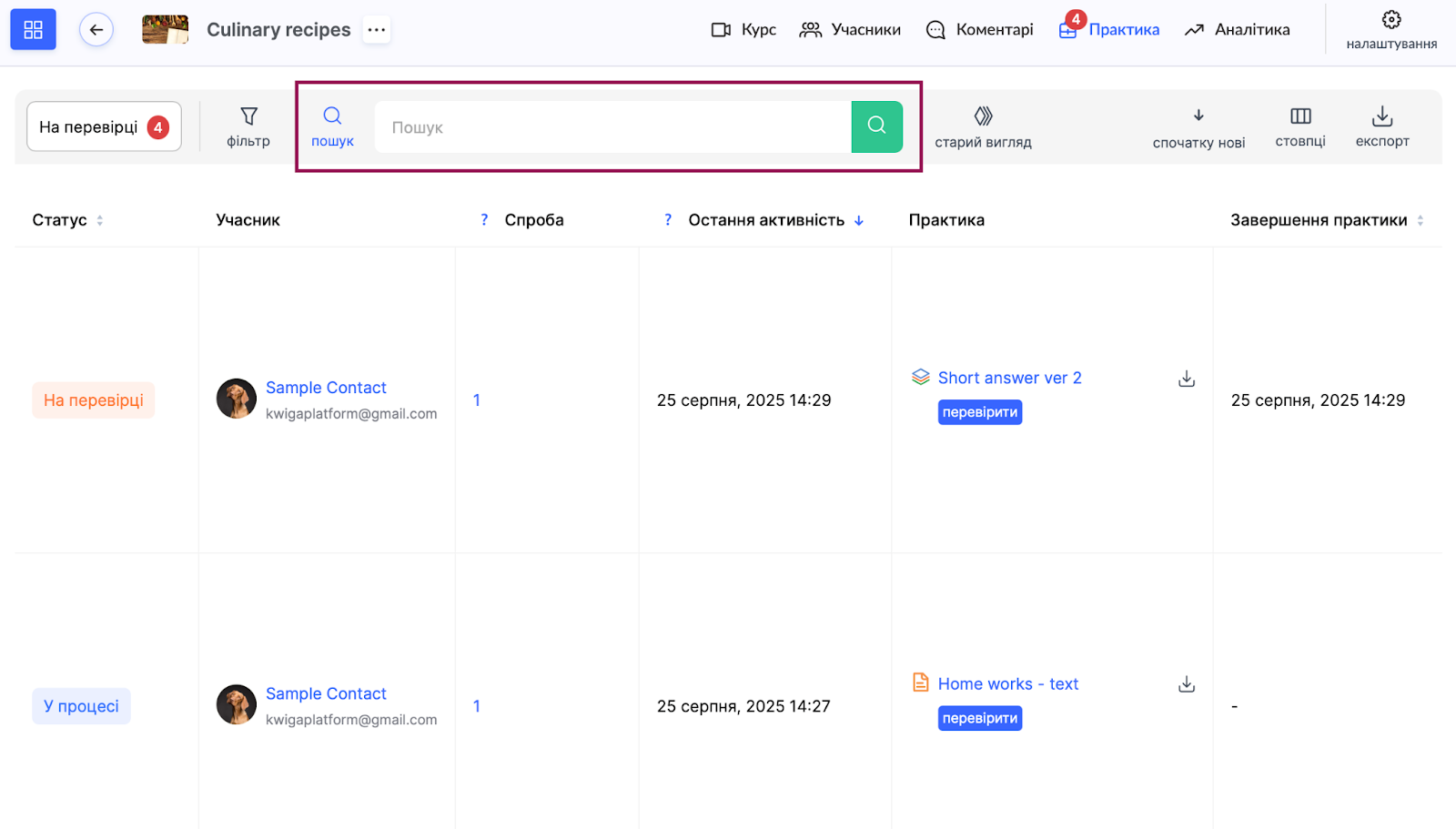Click the grid dashboard icon
1456x829 pixels.
pyautogui.click(x=33, y=30)
